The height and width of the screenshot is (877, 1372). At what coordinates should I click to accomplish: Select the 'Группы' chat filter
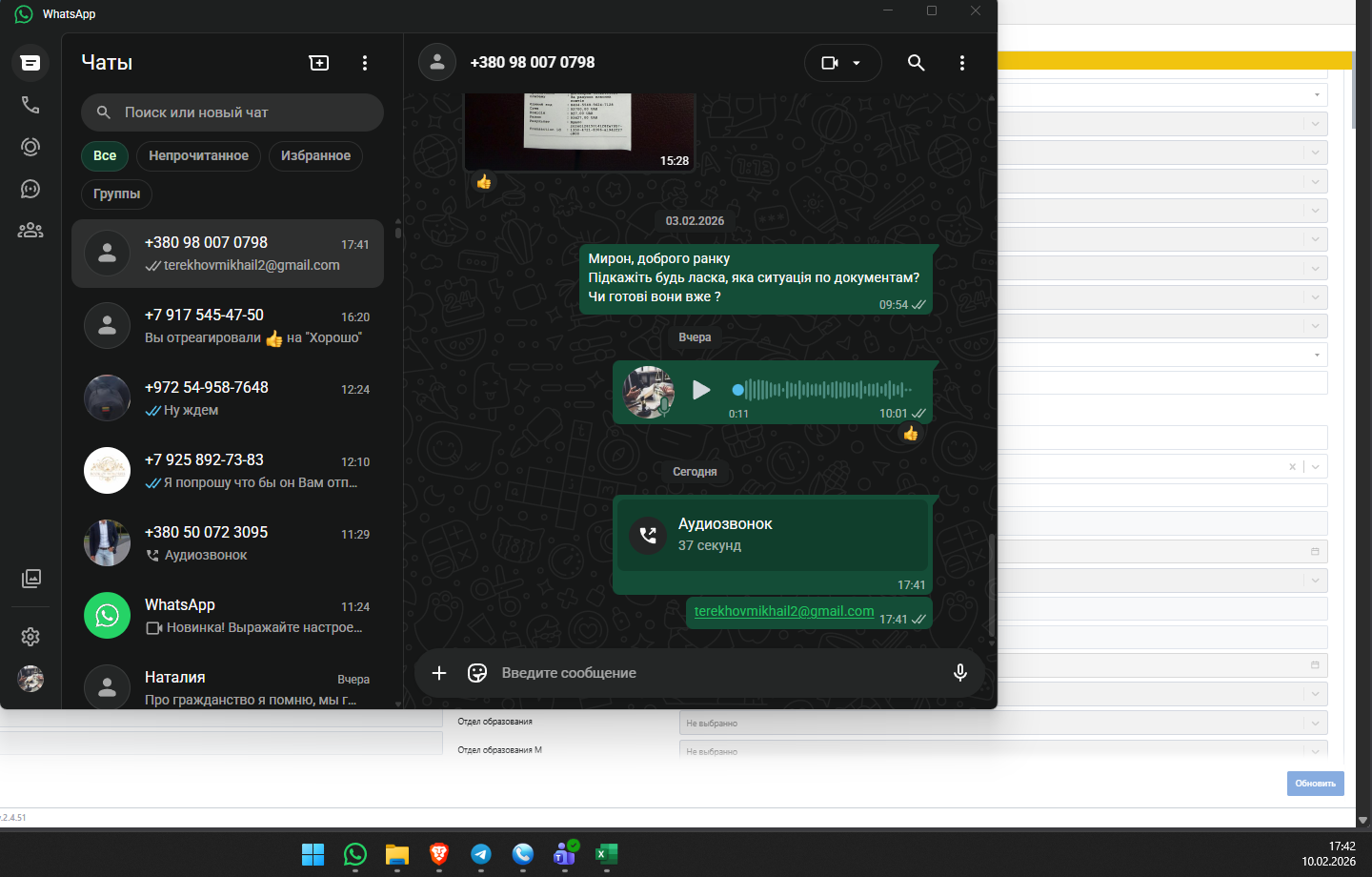click(x=116, y=194)
